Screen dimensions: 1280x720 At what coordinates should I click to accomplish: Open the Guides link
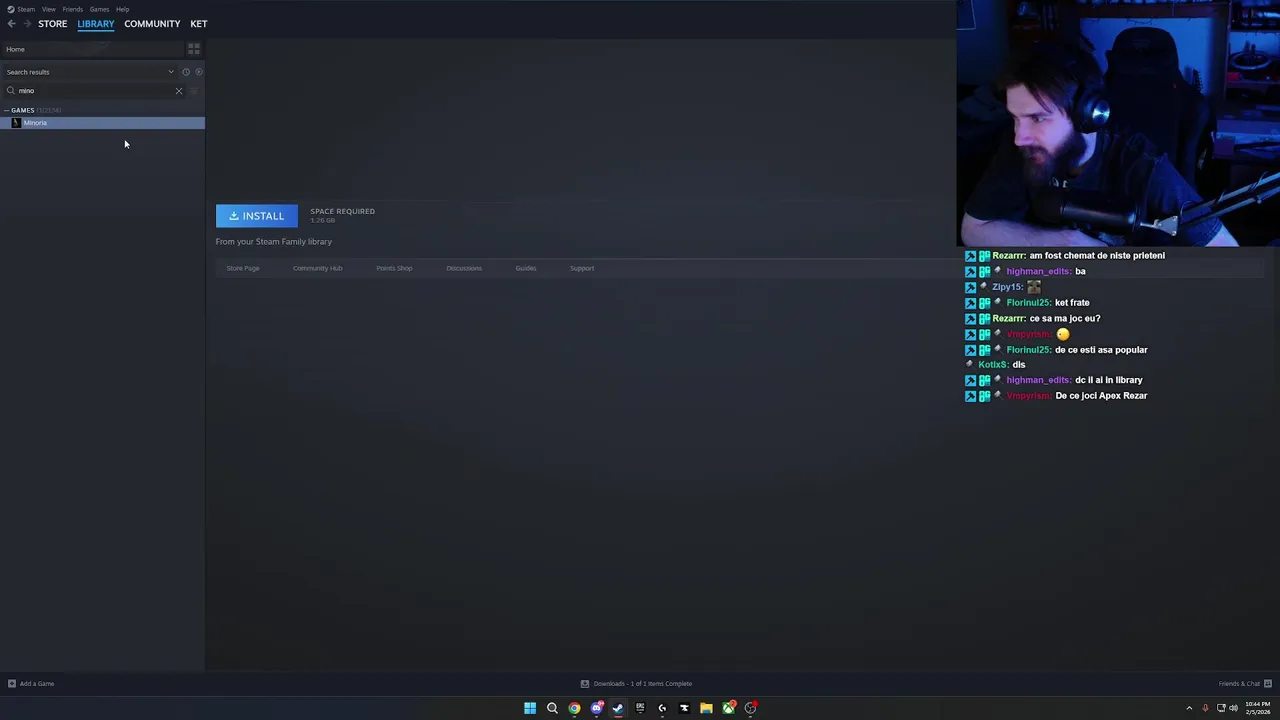[x=526, y=268]
